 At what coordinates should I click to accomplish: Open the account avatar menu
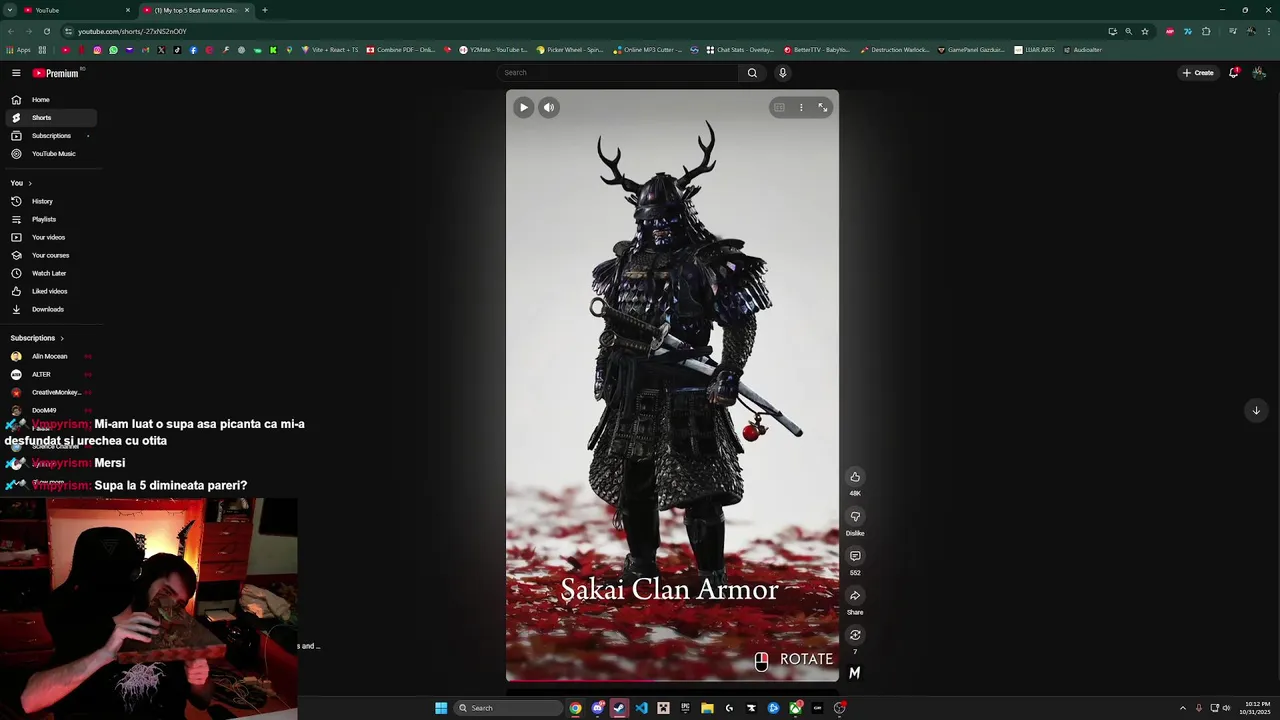(1259, 72)
